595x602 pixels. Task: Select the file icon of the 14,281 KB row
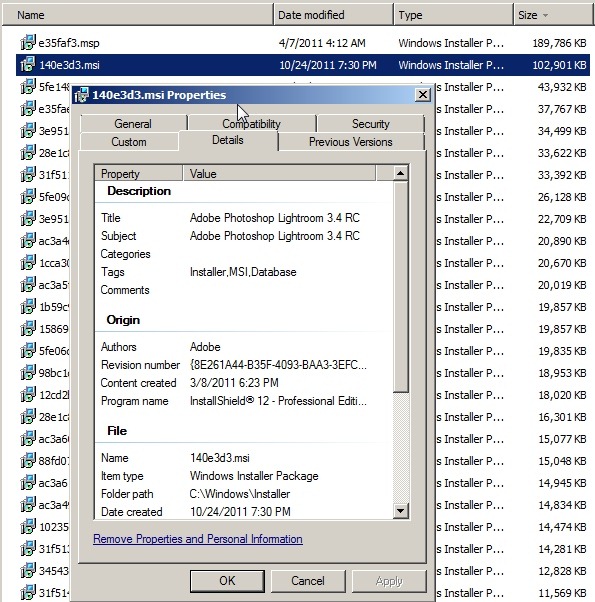[x=28, y=549]
